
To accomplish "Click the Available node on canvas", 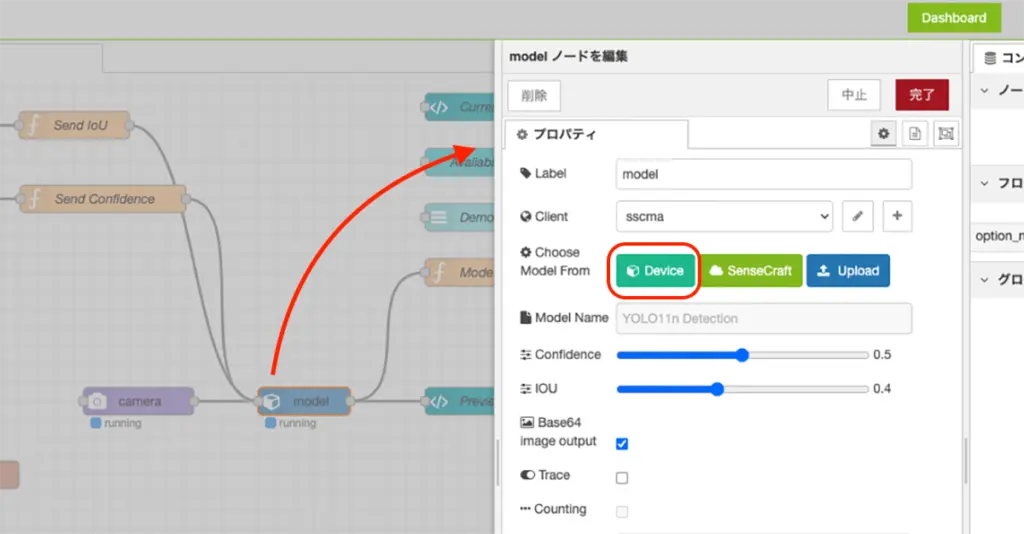I will click(460, 162).
